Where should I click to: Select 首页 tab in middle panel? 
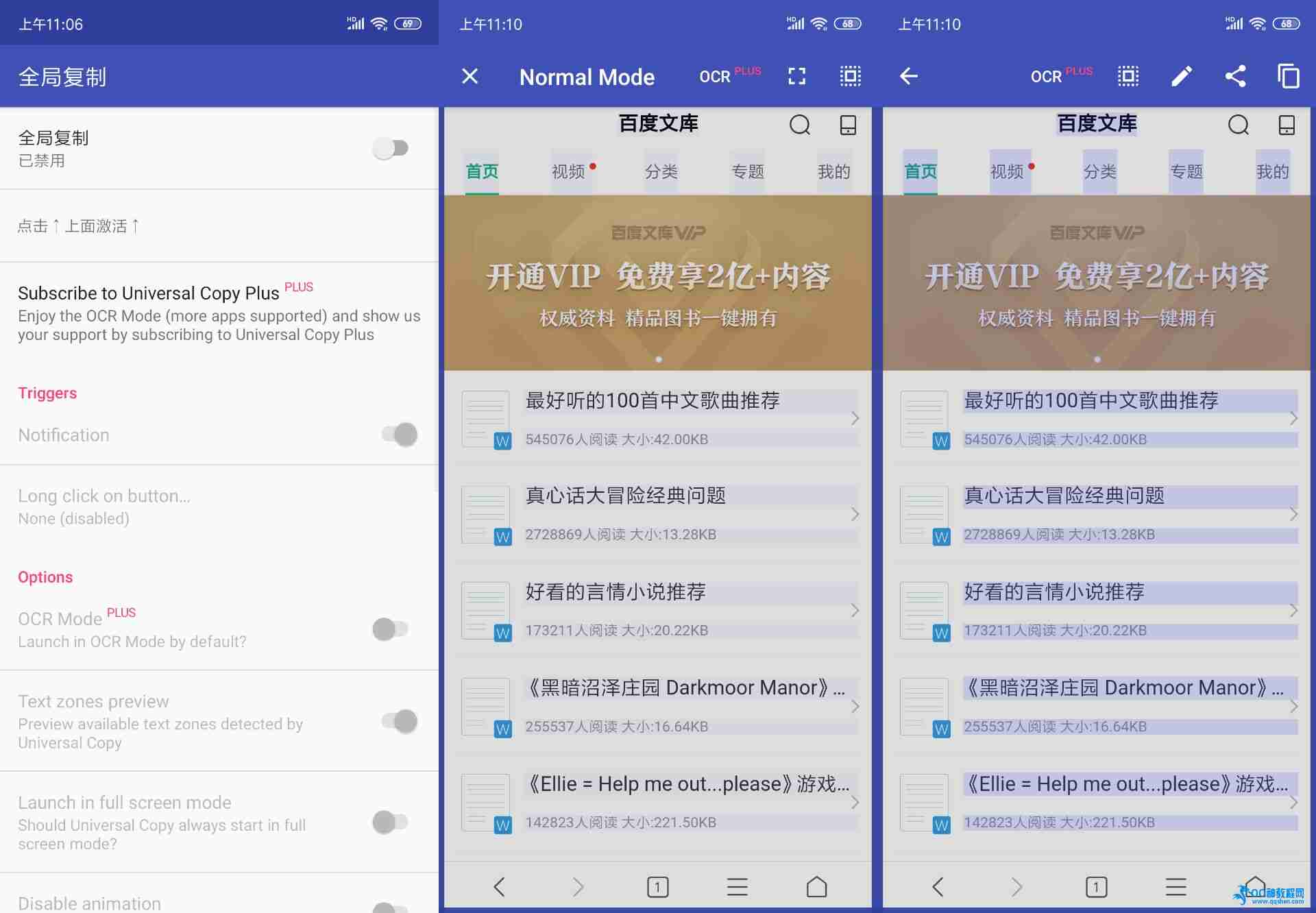(x=482, y=171)
